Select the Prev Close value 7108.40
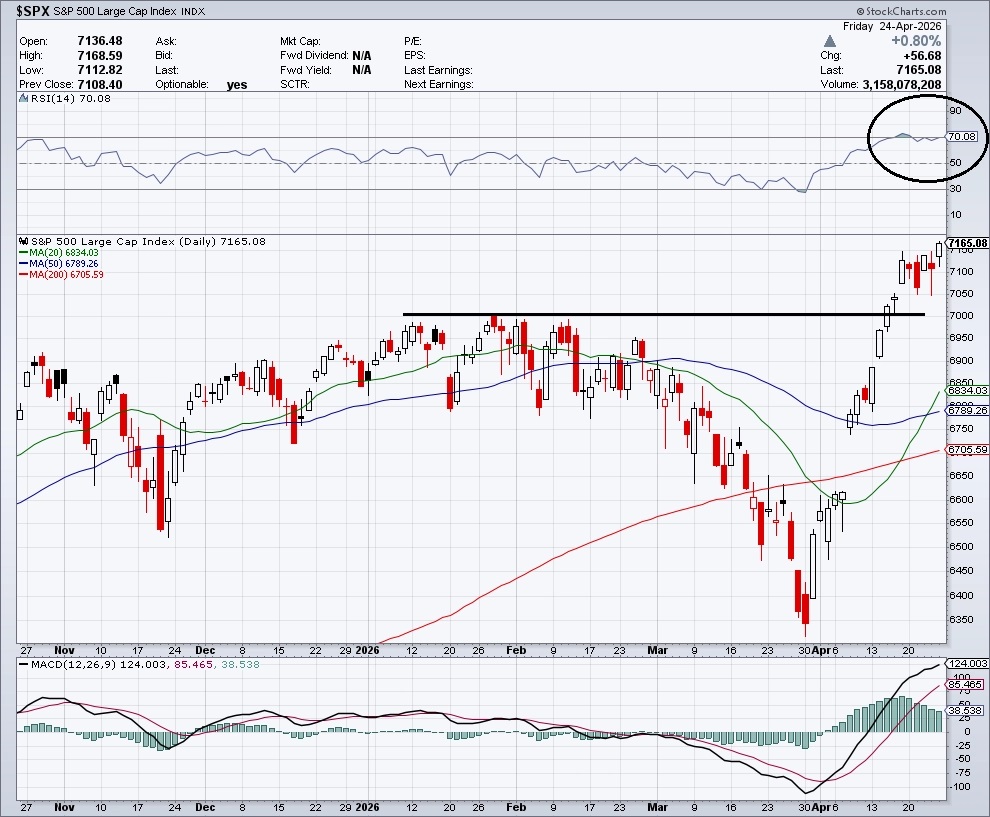The height and width of the screenshot is (817, 990). point(100,85)
